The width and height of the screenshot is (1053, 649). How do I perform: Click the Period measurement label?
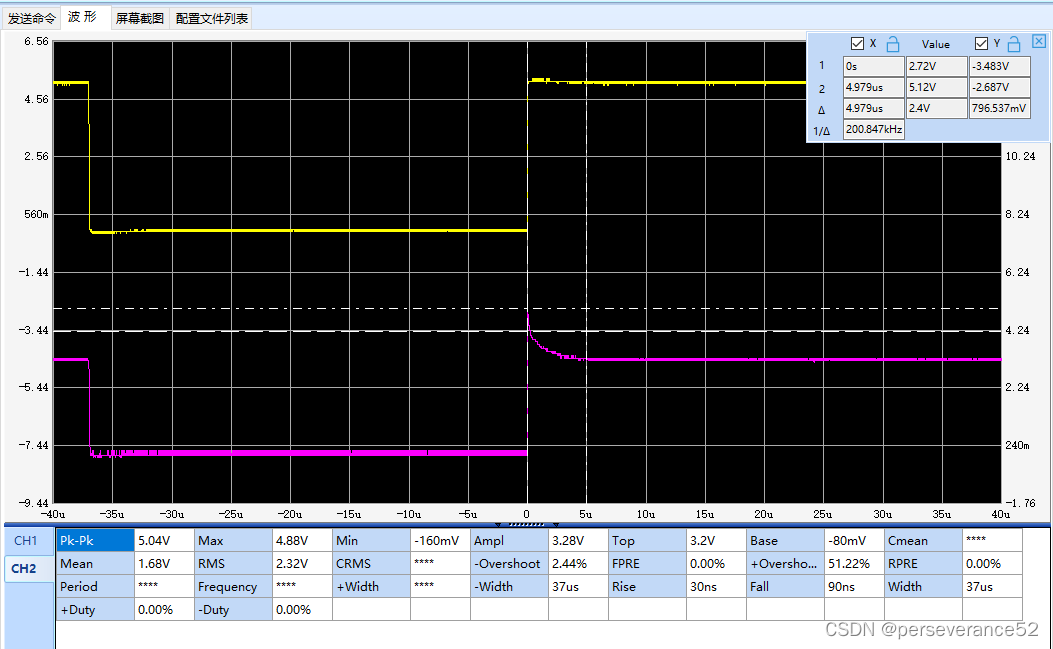click(95, 586)
